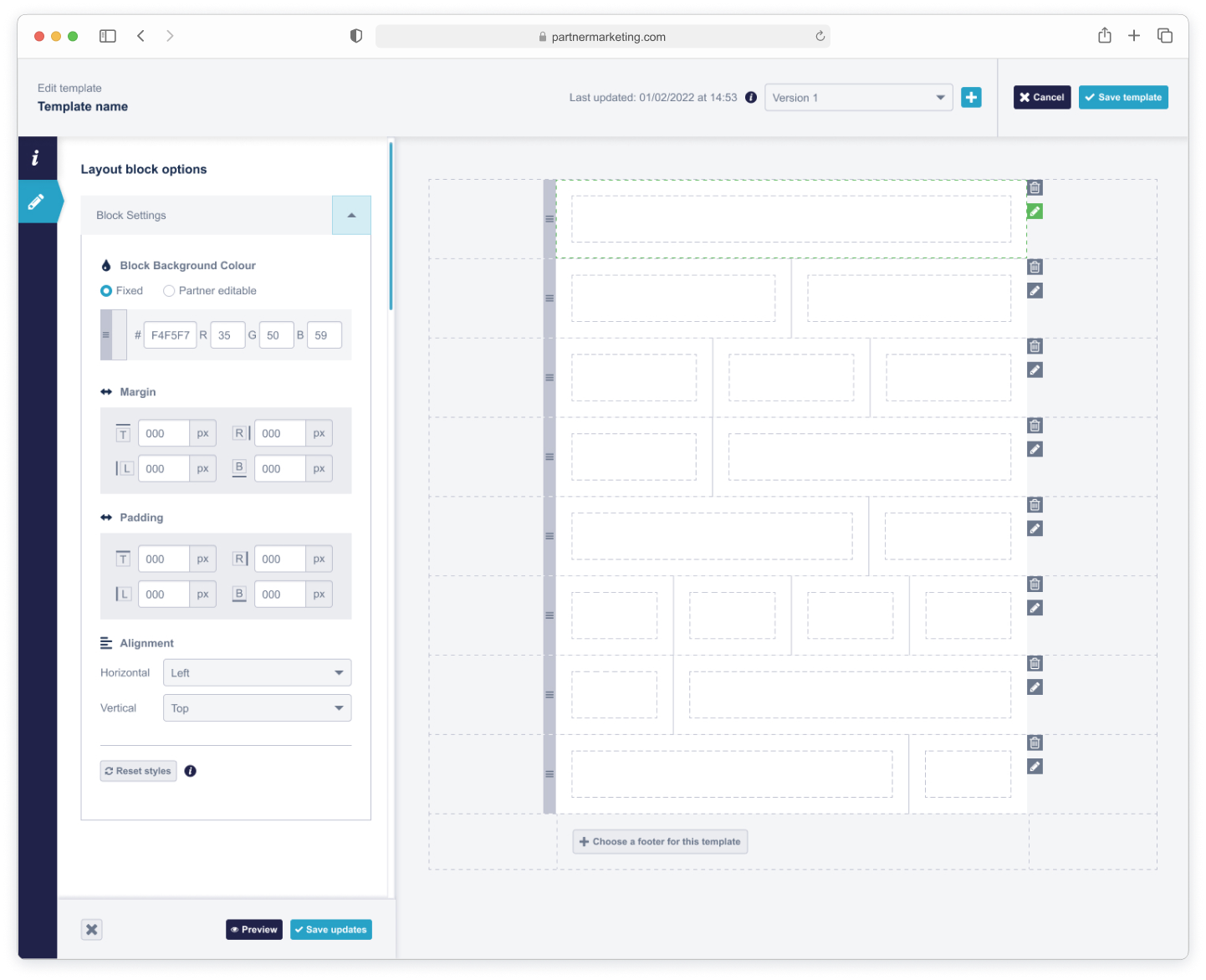Viewport: 1206px width, 980px height.
Task: Click the Safari page reload icon
Action: tap(820, 37)
